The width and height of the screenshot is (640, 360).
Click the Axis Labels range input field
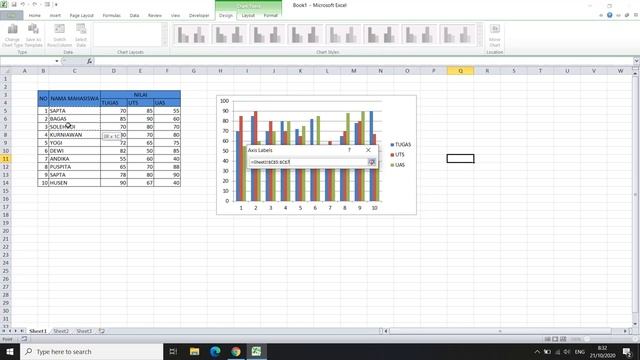pyautogui.click(x=309, y=162)
